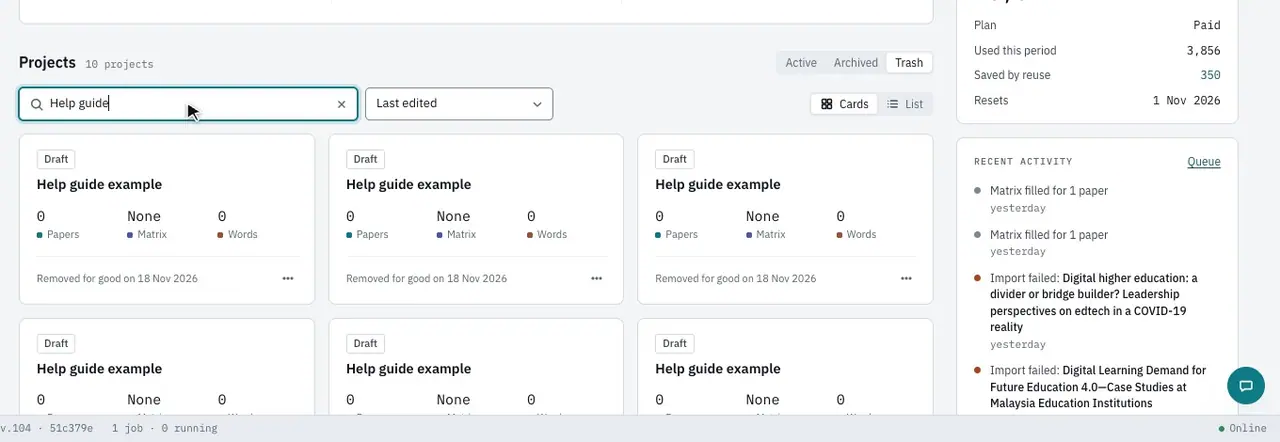
Task: Open the Queue link in Recent Activity
Action: pos(1204,162)
